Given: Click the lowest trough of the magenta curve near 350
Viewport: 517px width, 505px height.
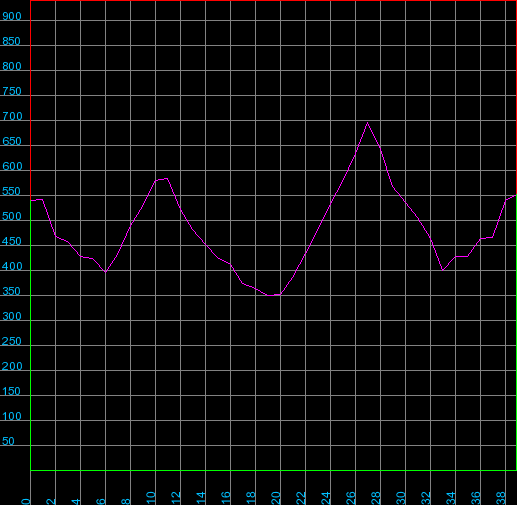Looking at the screenshot, I should click(x=273, y=295).
